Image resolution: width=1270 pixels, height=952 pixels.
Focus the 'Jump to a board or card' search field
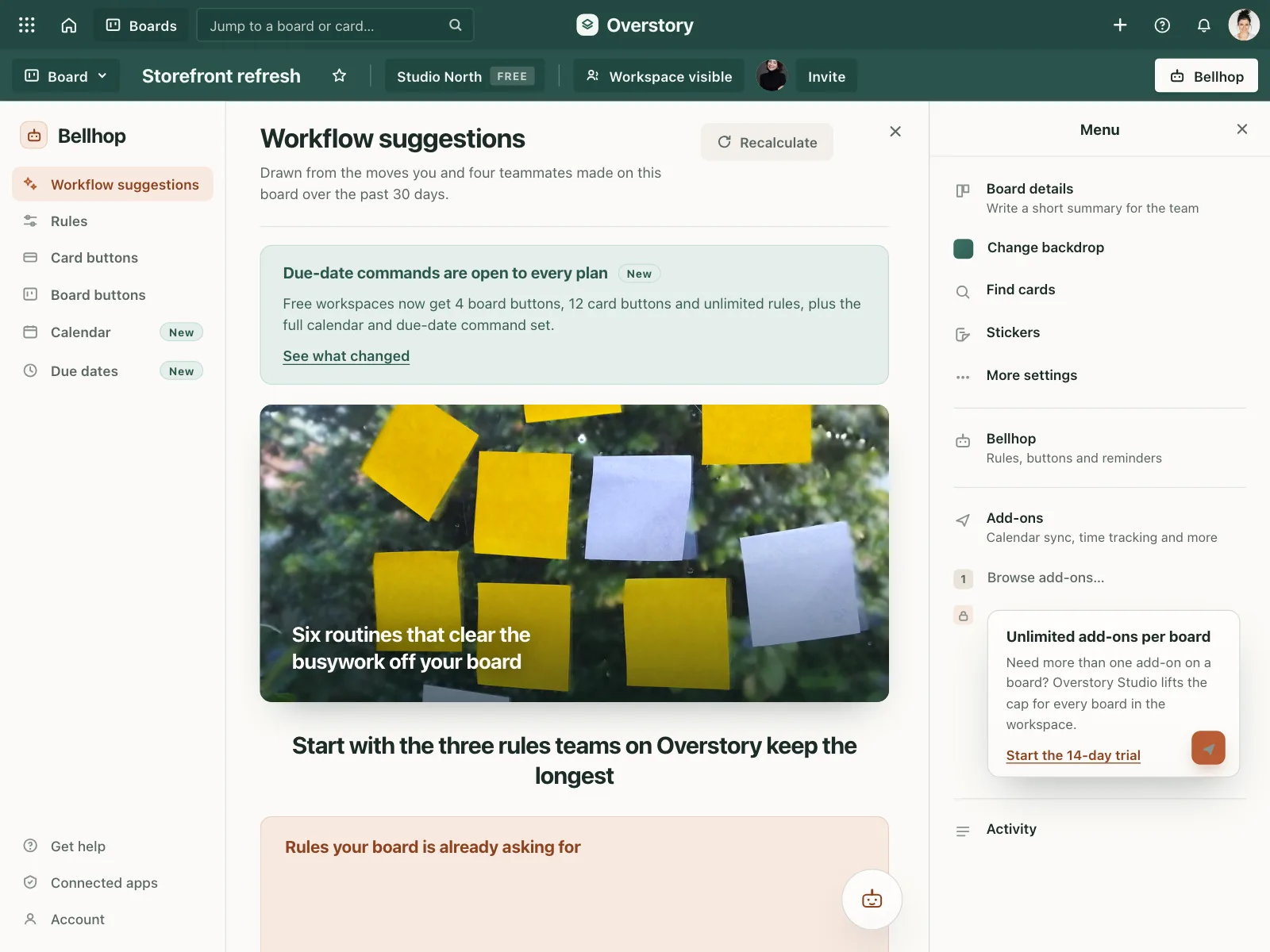334,25
